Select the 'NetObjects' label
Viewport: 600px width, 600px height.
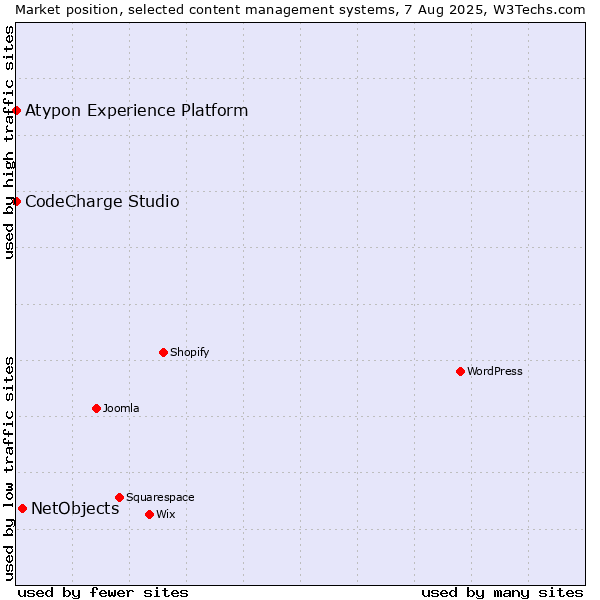pyautogui.click(x=75, y=509)
